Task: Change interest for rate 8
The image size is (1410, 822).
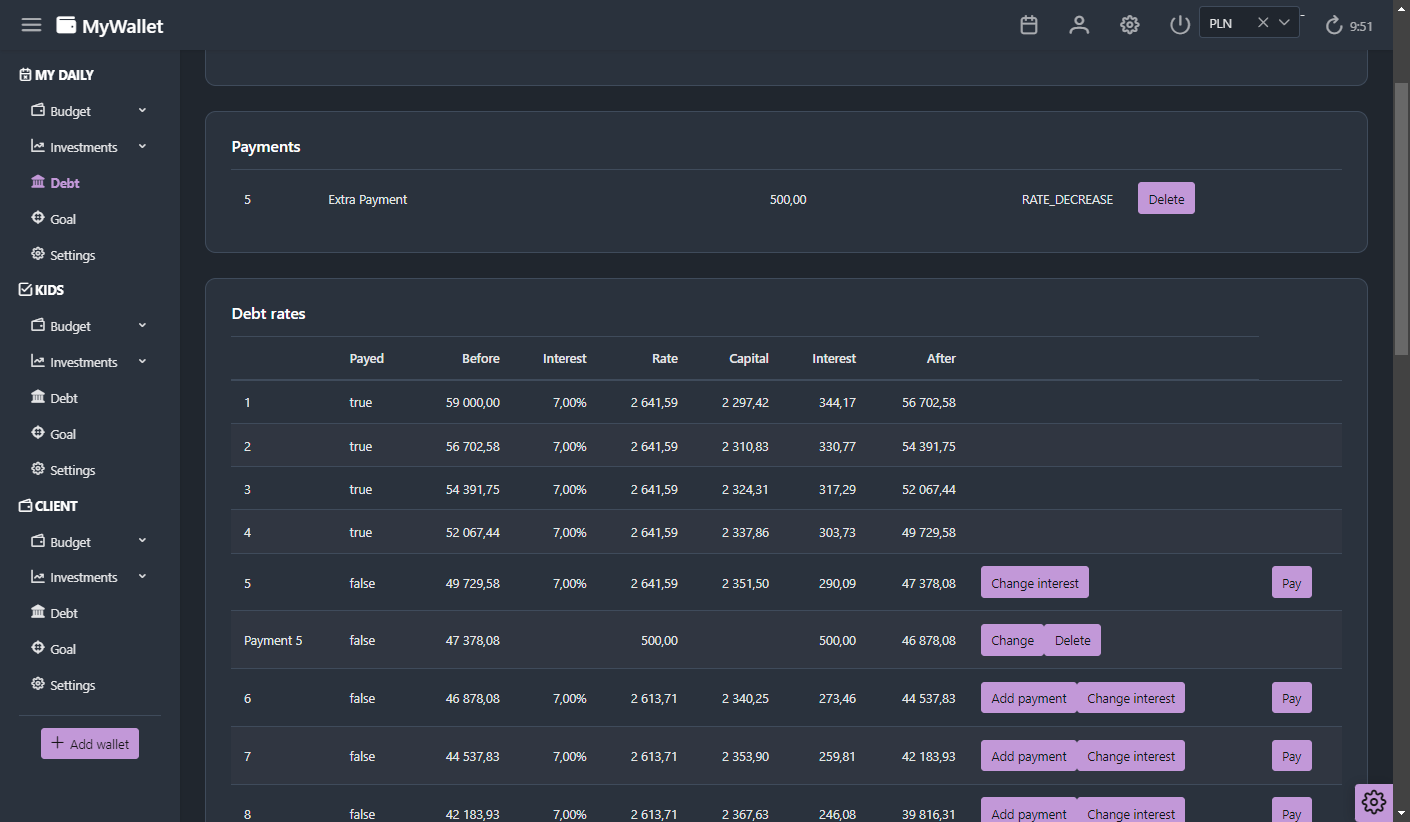Action: (x=1131, y=811)
